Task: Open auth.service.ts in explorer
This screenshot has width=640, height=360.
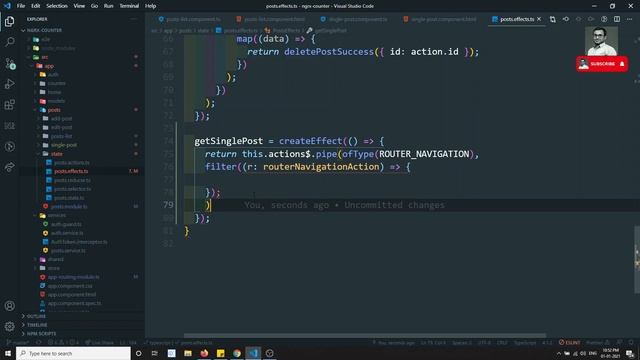Action: coord(67,233)
